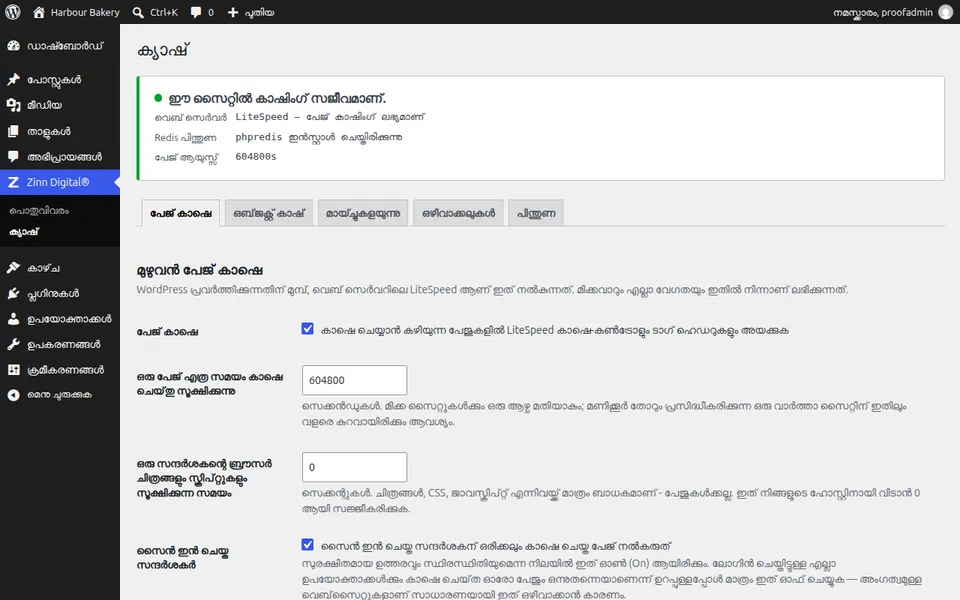Switch to the പേജ് കാഷെ tab
The width and height of the screenshot is (960, 600).
click(181, 213)
